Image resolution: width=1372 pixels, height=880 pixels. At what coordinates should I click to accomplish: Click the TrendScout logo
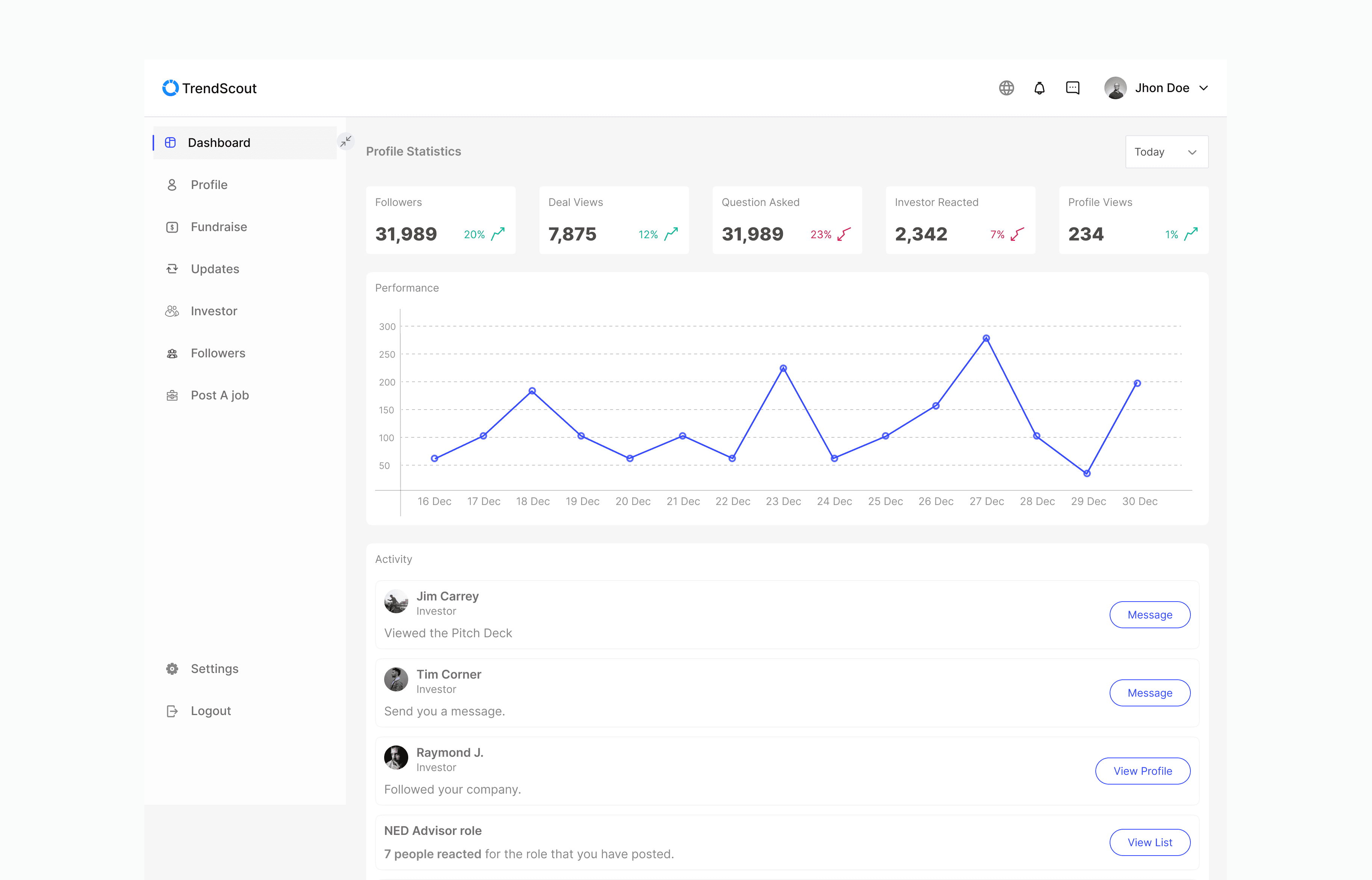point(209,88)
